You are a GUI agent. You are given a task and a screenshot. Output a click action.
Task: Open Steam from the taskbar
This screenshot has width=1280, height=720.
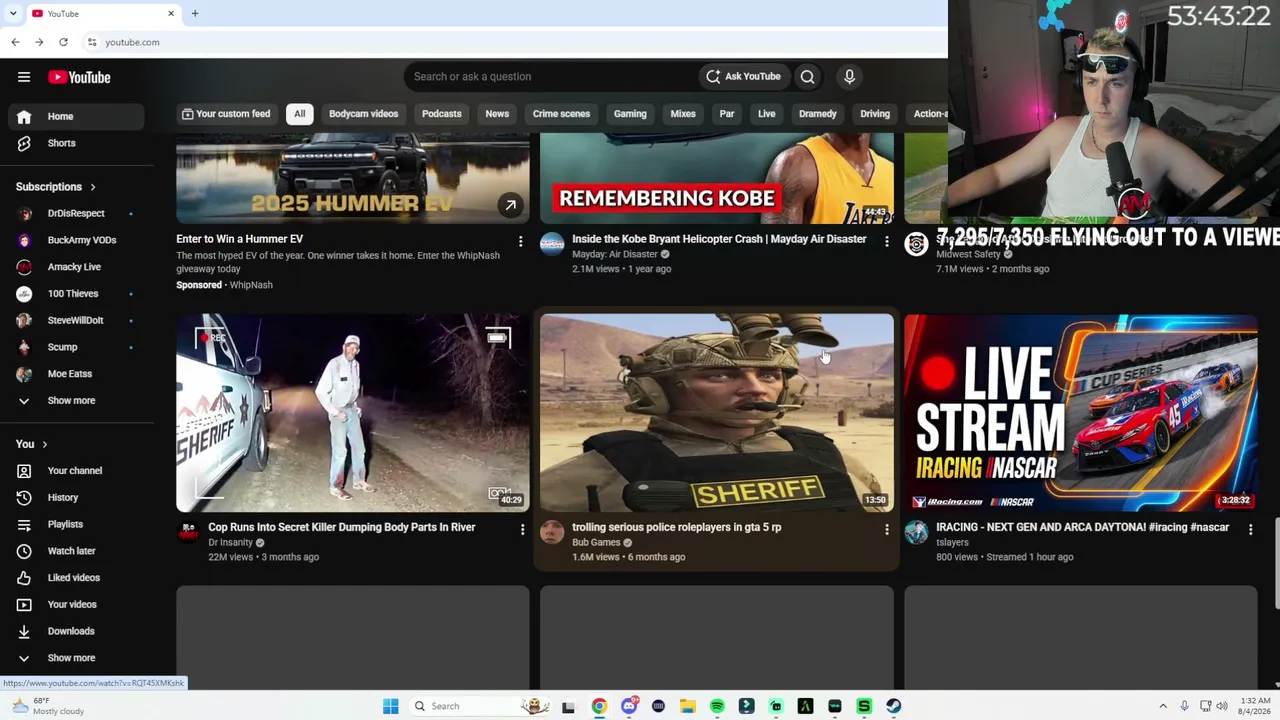[893, 706]
